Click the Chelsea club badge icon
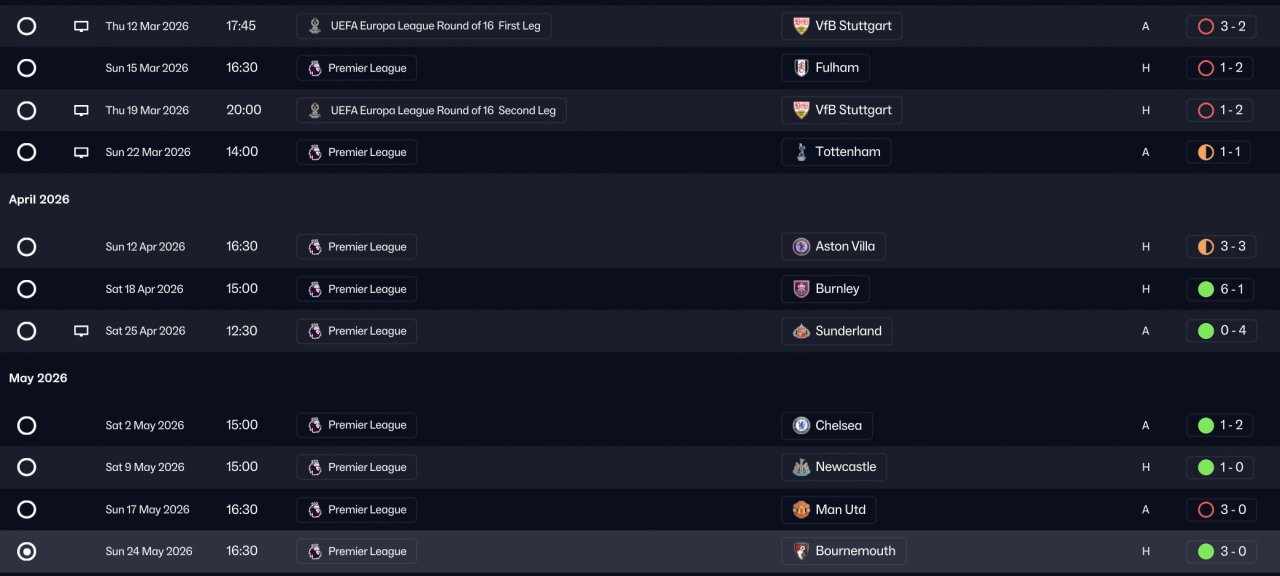 tap(801, 425)
